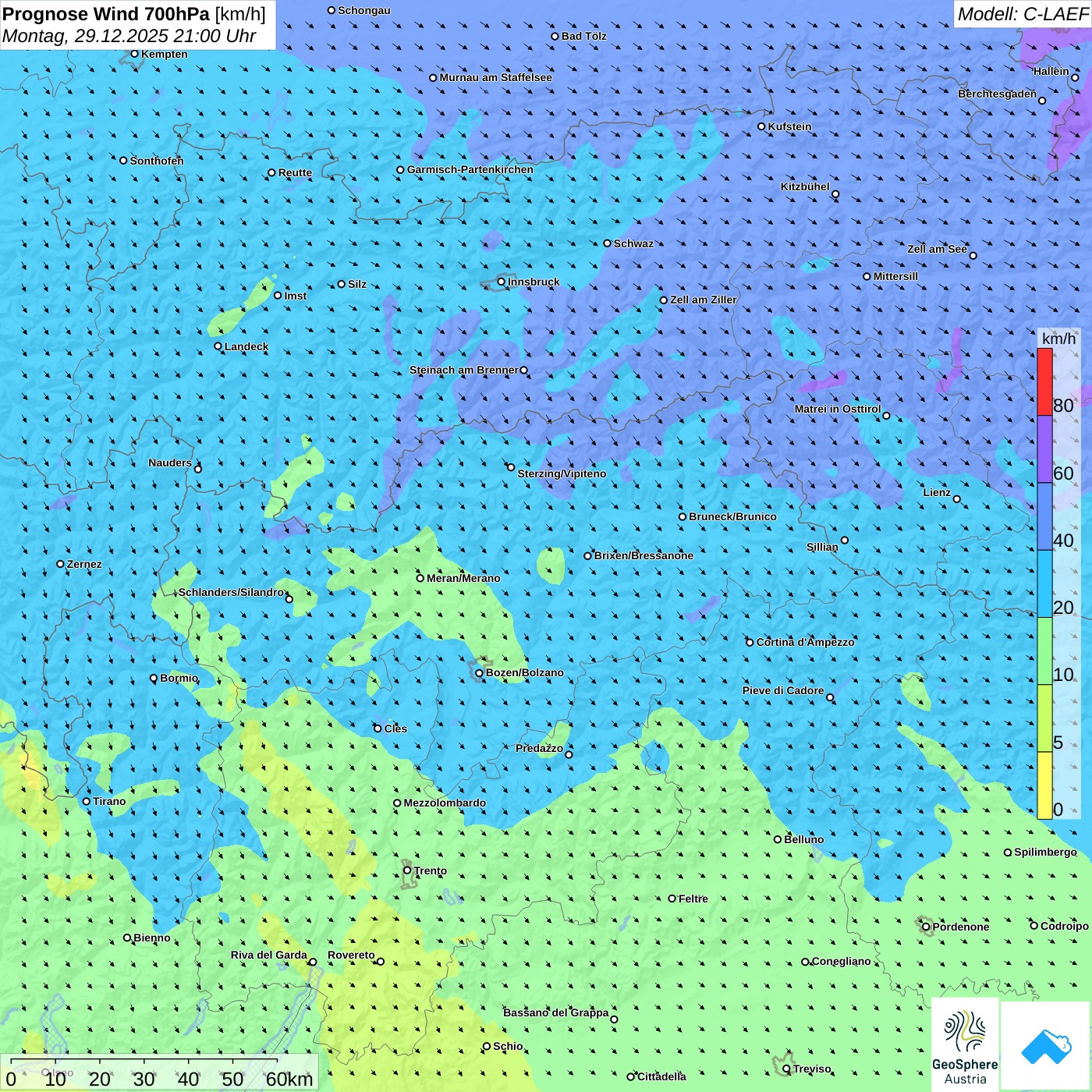The height and width of the screenshot is (1092, 1092).
Task: Click the 'Schongau' label
Action: coord(364,10)
